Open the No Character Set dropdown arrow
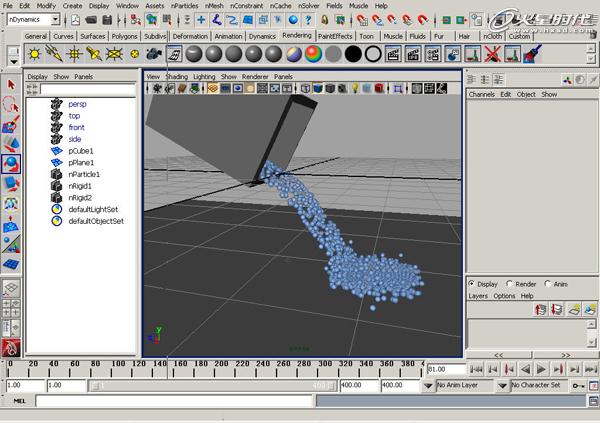The width and height of the screenshot is (600, 423). tap(502, 385)
